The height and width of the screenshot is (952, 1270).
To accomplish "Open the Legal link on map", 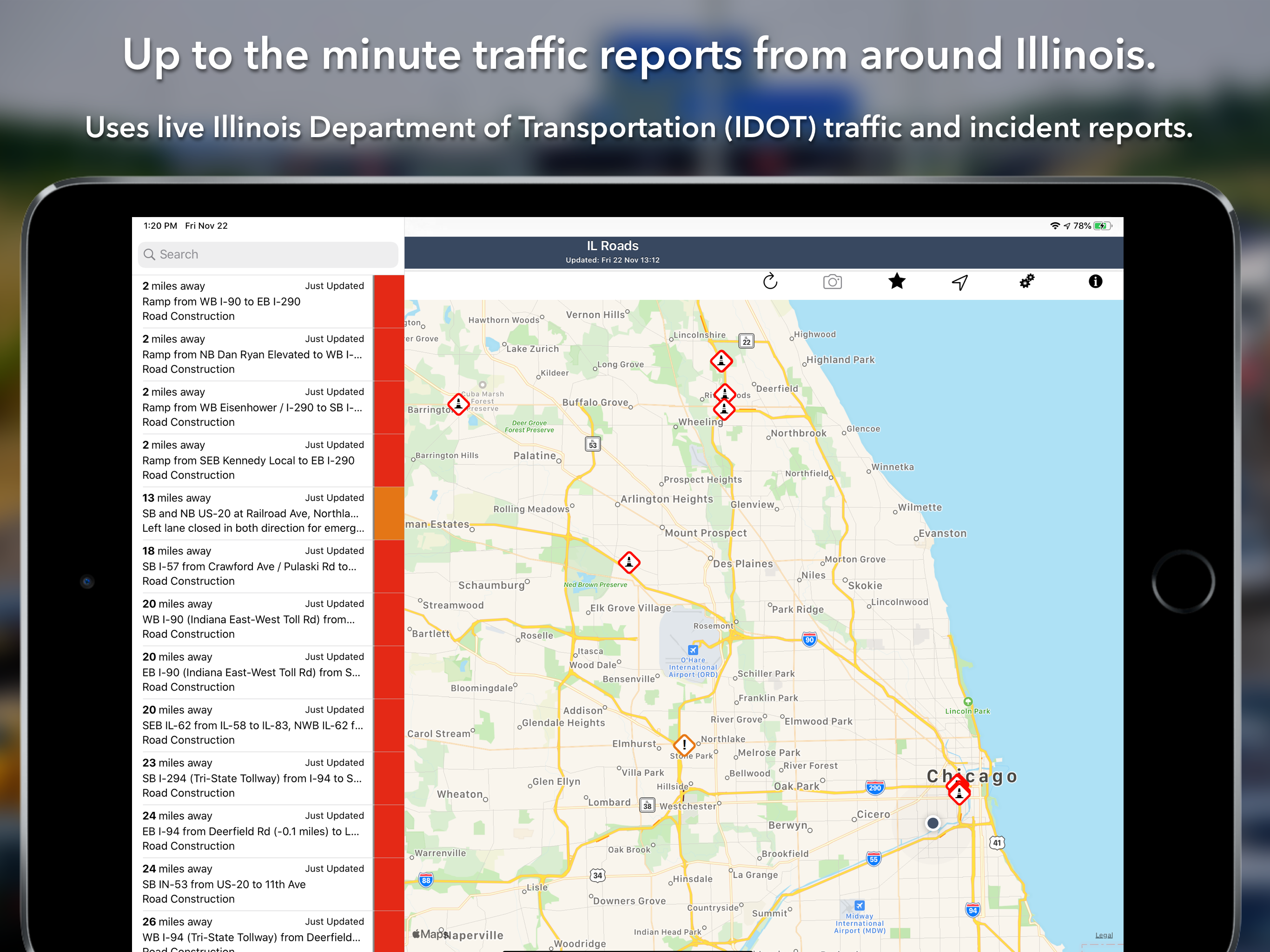I will click(1104, 935).
